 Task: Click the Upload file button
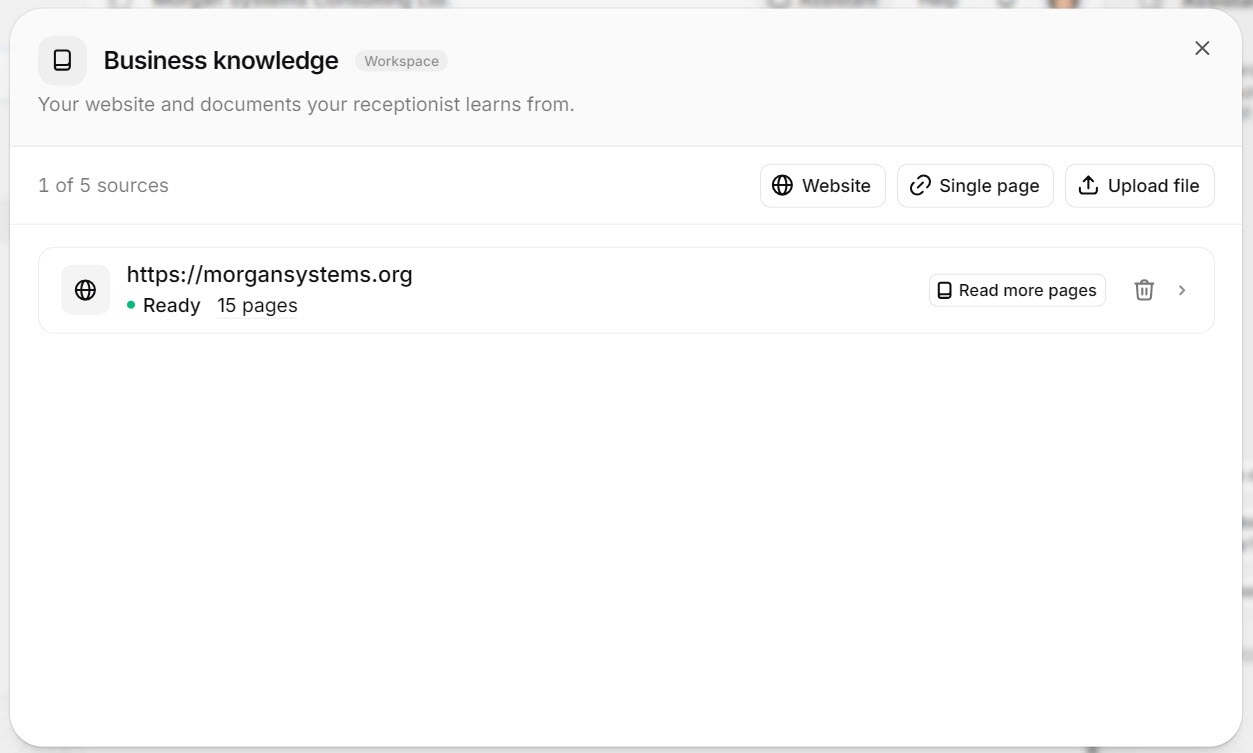pos(1139,186)
